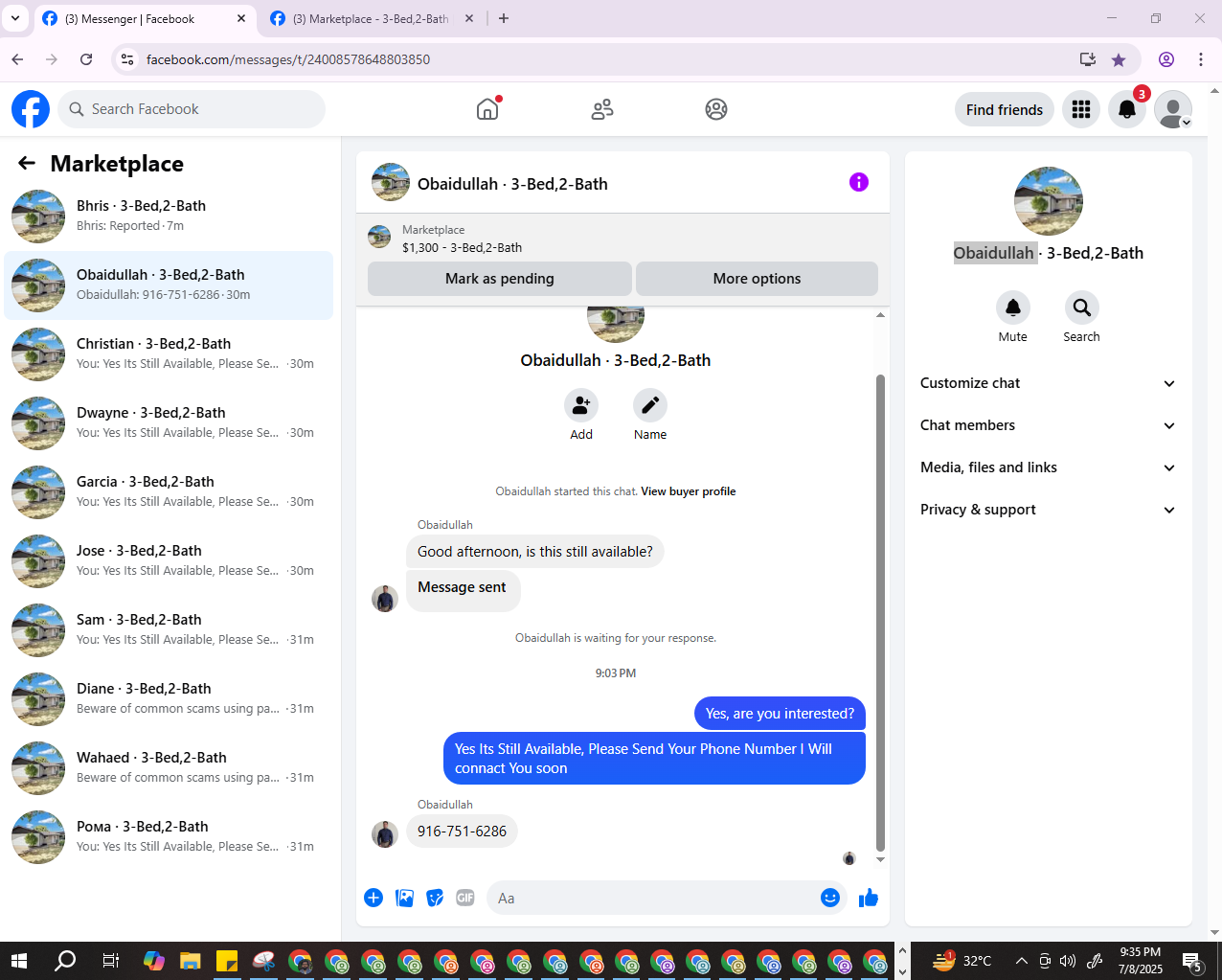Open the Jose 3-Bed,2-Bath conversation
Image resolution: width=1222 pixels, height=980 pixels.
(x=169, y=561)
